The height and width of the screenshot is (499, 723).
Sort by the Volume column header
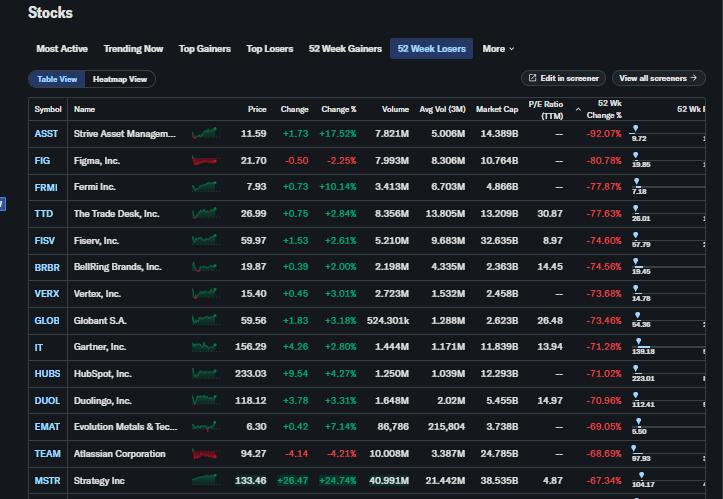click(395, 109)
